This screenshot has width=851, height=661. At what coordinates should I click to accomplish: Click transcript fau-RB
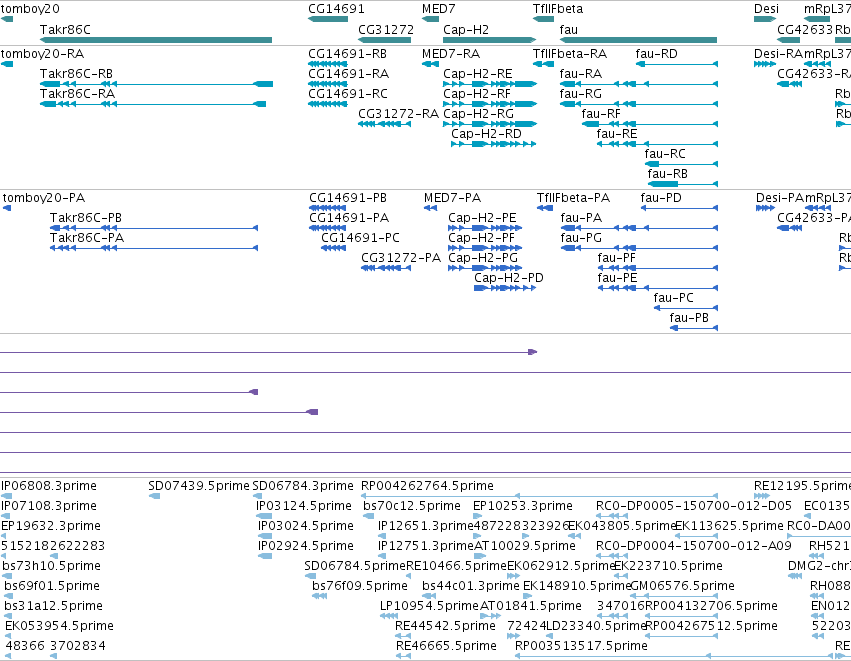point(683,184)
